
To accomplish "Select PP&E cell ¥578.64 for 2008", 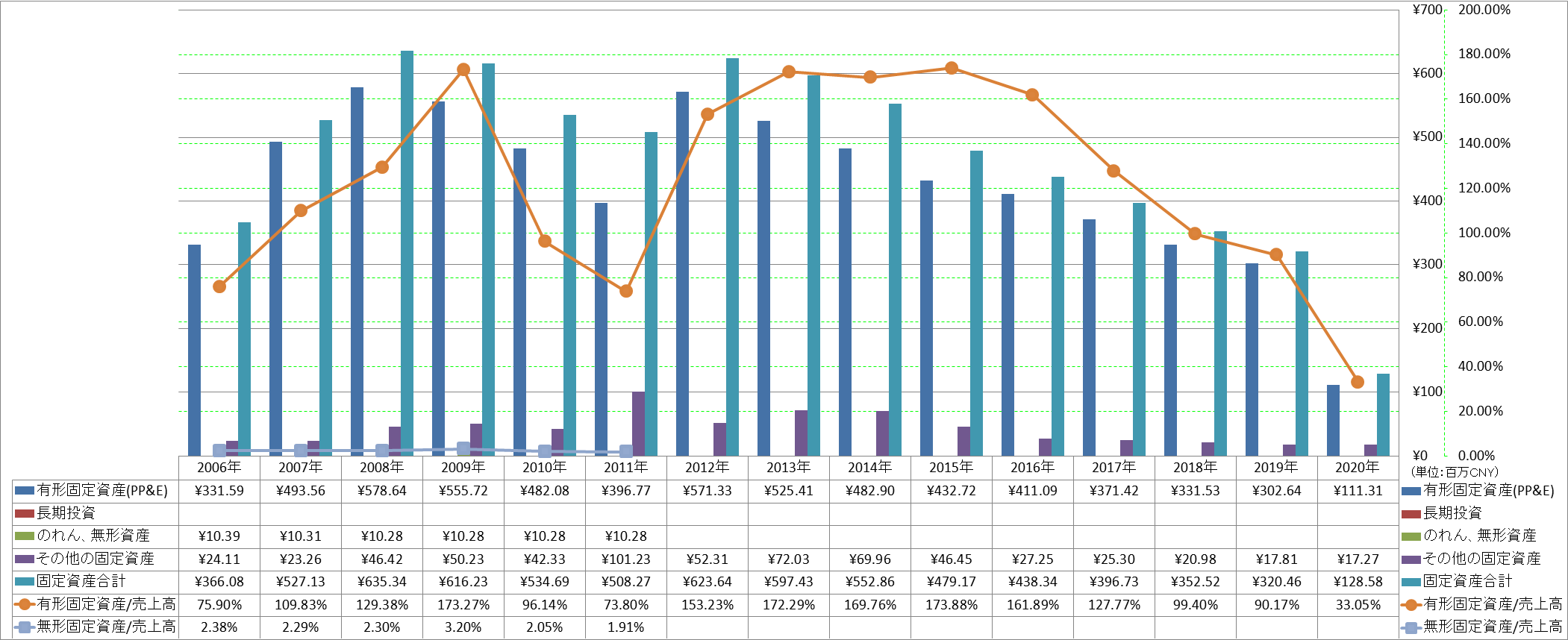I will [x=382, y=491].
